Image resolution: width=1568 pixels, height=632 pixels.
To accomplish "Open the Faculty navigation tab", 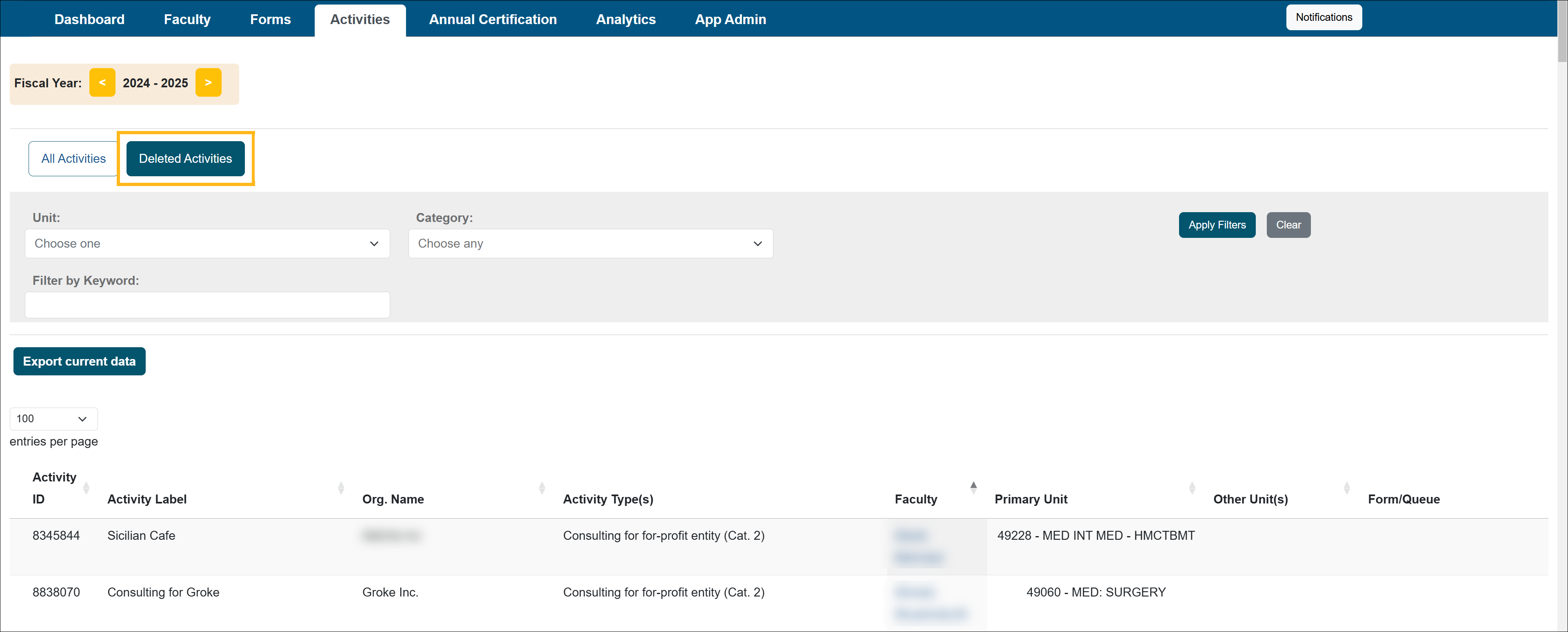I will [x=187, y=20].
